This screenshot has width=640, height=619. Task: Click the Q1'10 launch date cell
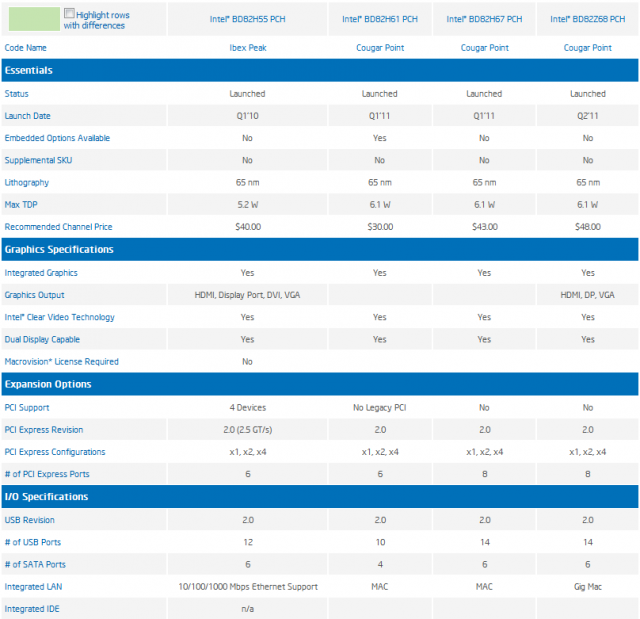247,116
